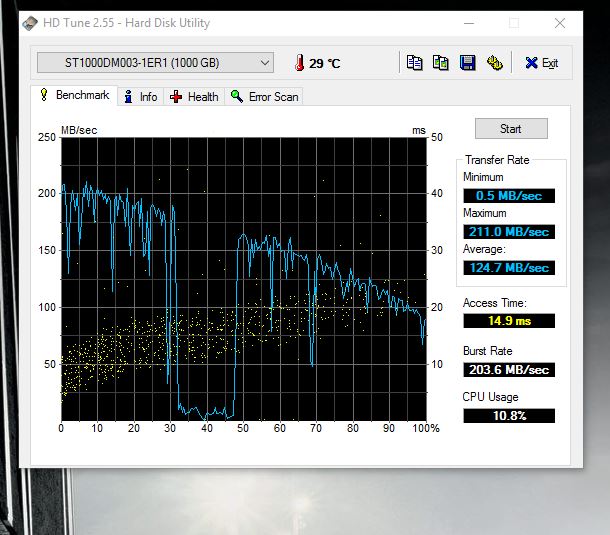Open the ST1000DM003 drive dropdown

[155, 63]
